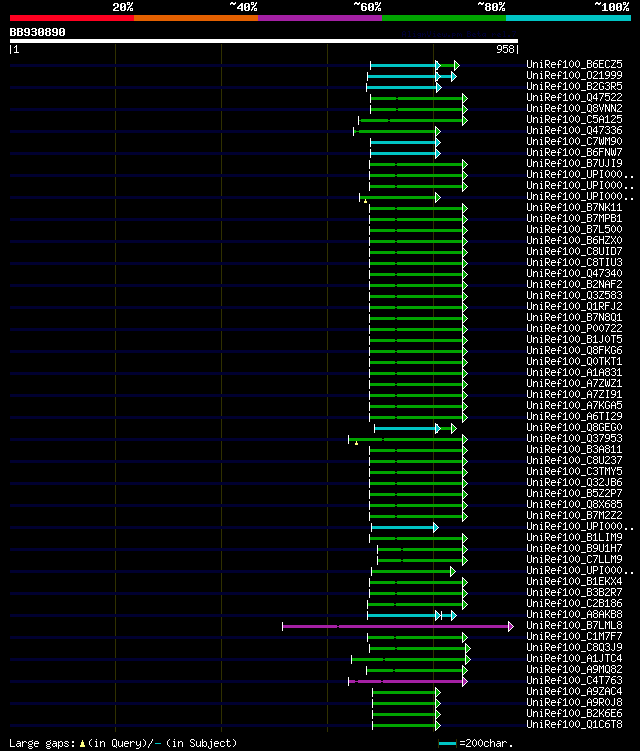Click the cyan 200char scale legend bar
640x751 pixels.
pos(447,744)
